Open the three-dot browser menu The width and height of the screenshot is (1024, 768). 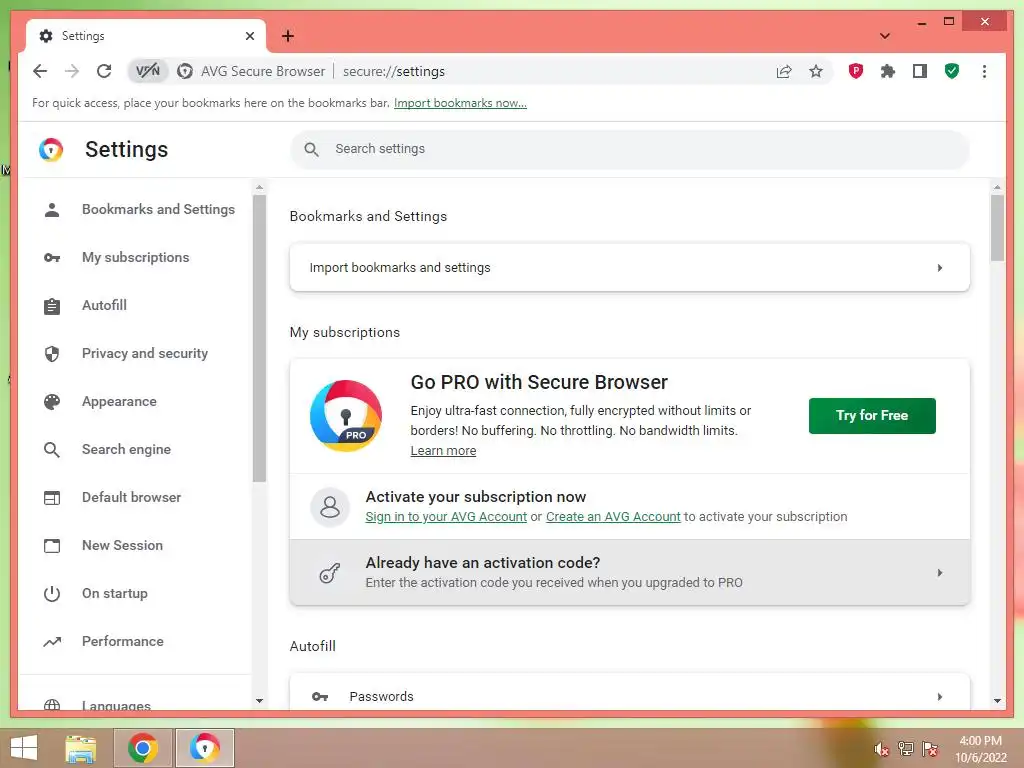click(x=984, y=71)
